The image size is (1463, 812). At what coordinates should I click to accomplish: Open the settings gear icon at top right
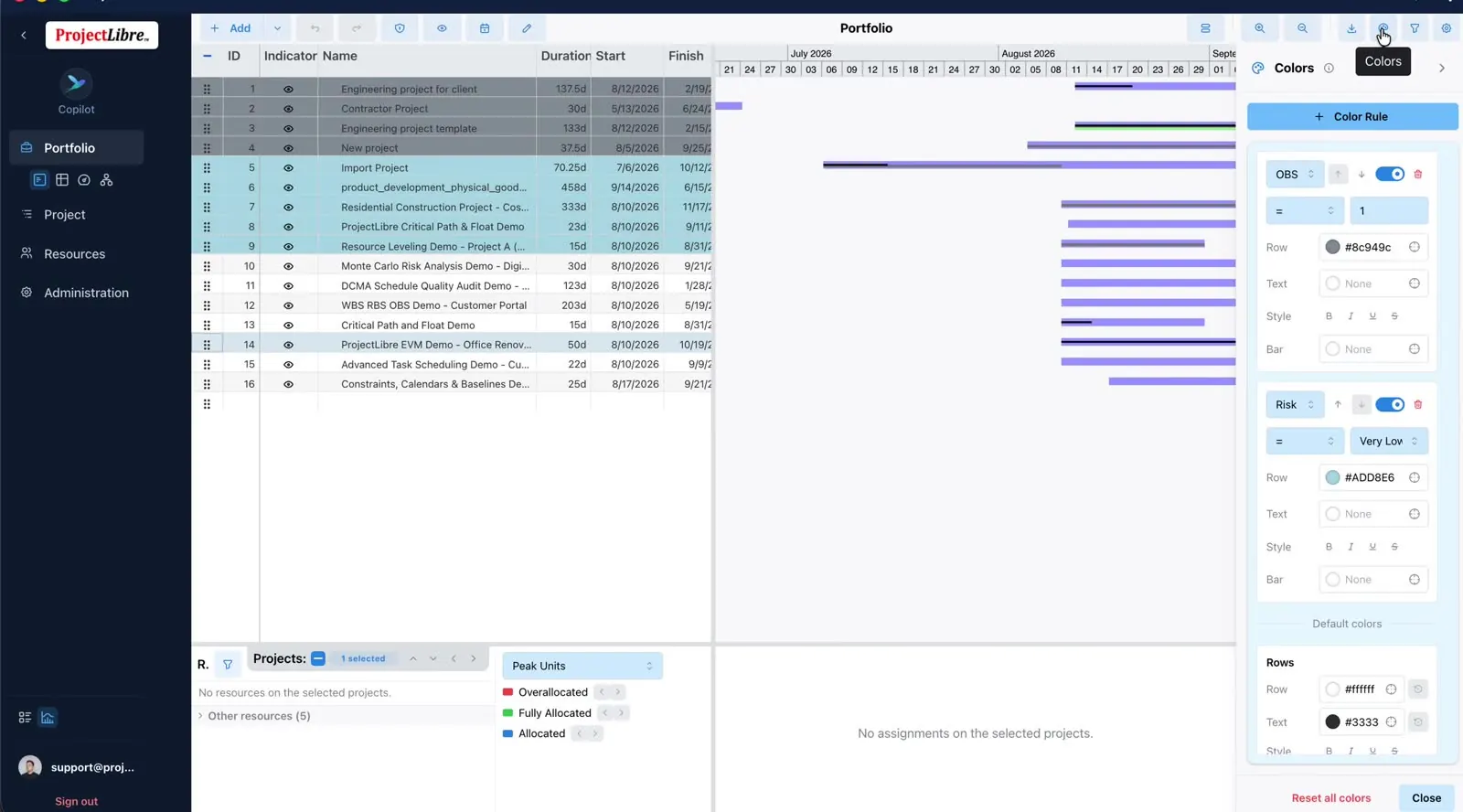pyautogui.click(x=1447, y=28)
